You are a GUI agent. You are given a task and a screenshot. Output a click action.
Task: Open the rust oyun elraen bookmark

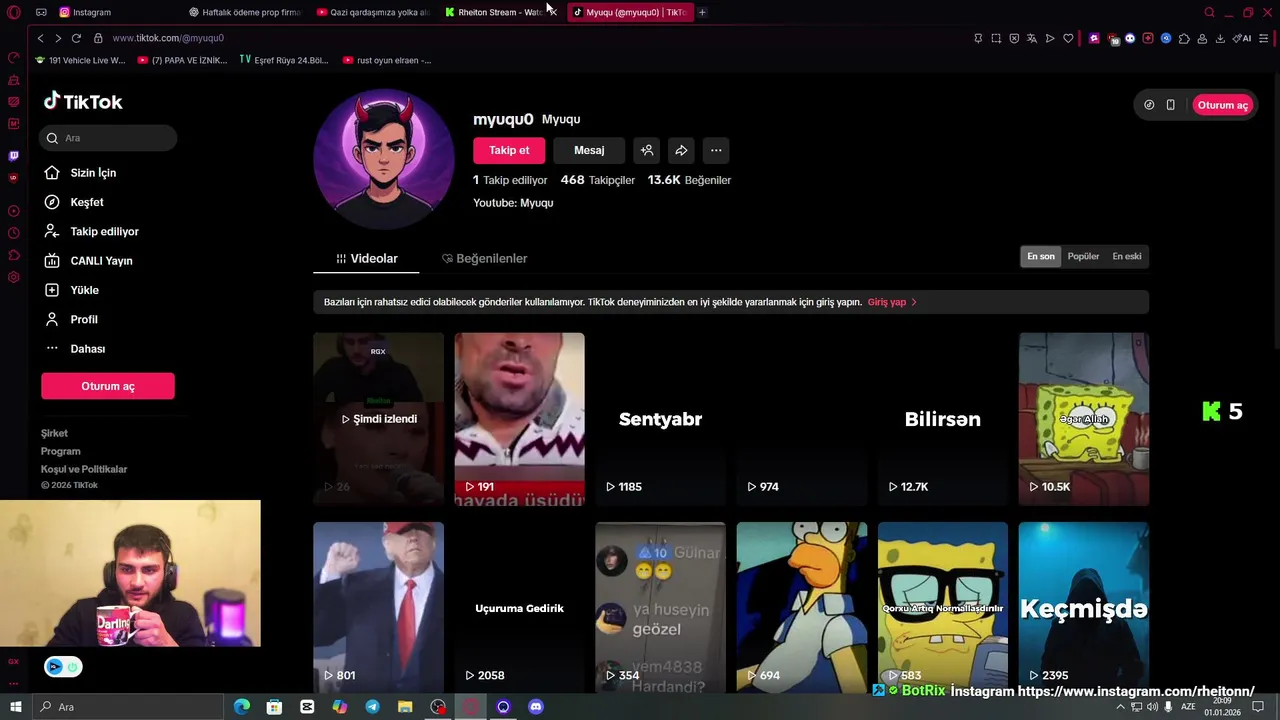(x=387, y=60)
